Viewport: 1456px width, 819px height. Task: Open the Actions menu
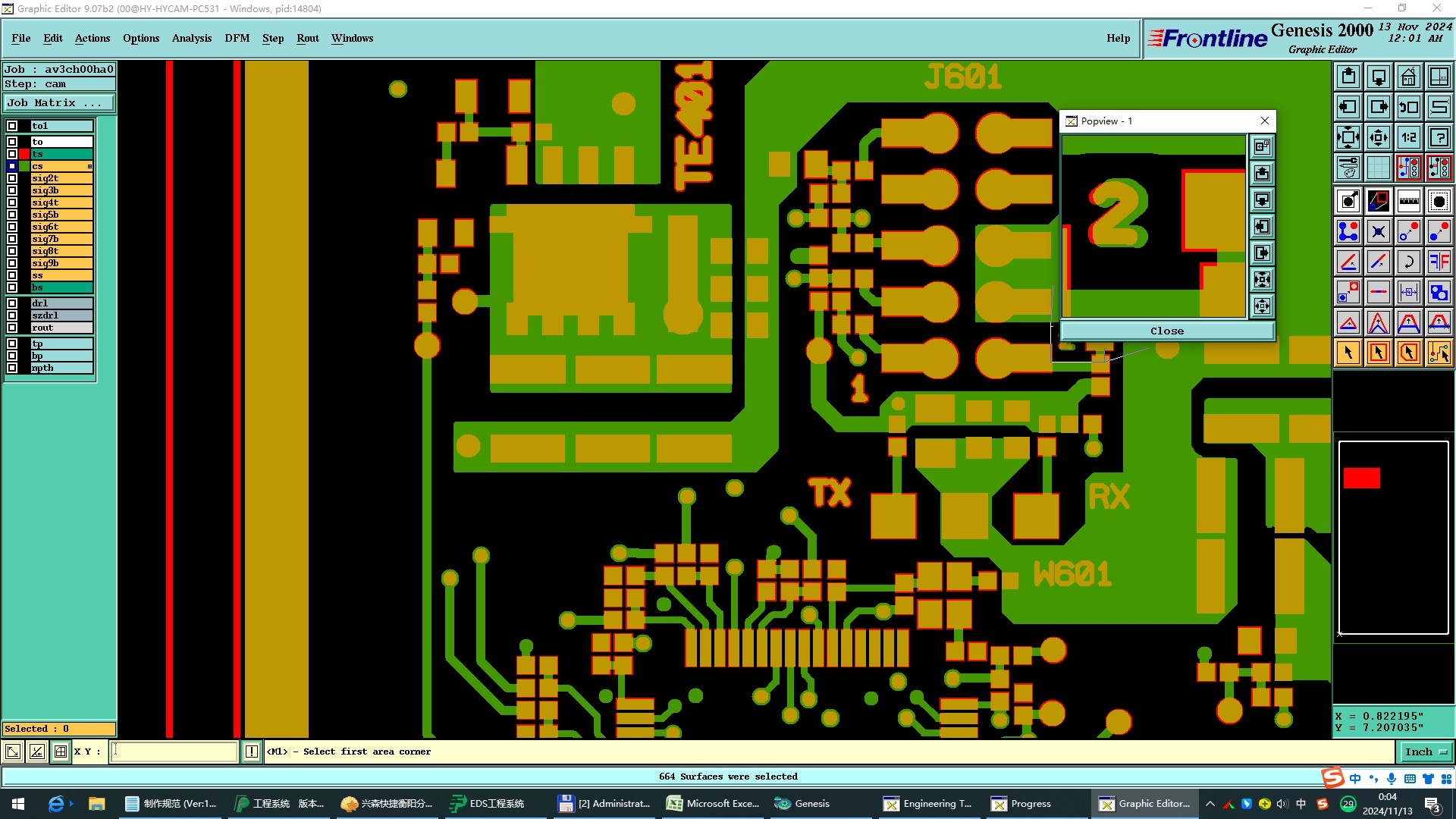93,38
